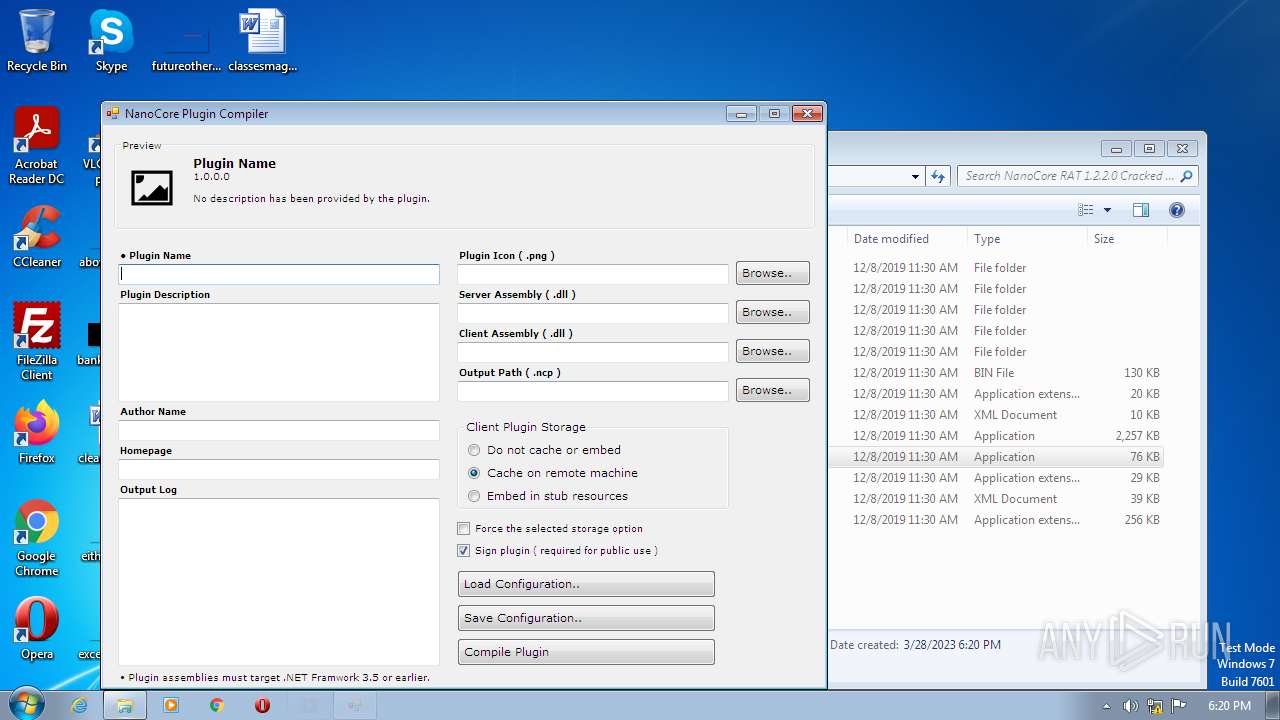1280x720 pixels.
Task: Sort by the Date modified column
Action: [905, 239]
